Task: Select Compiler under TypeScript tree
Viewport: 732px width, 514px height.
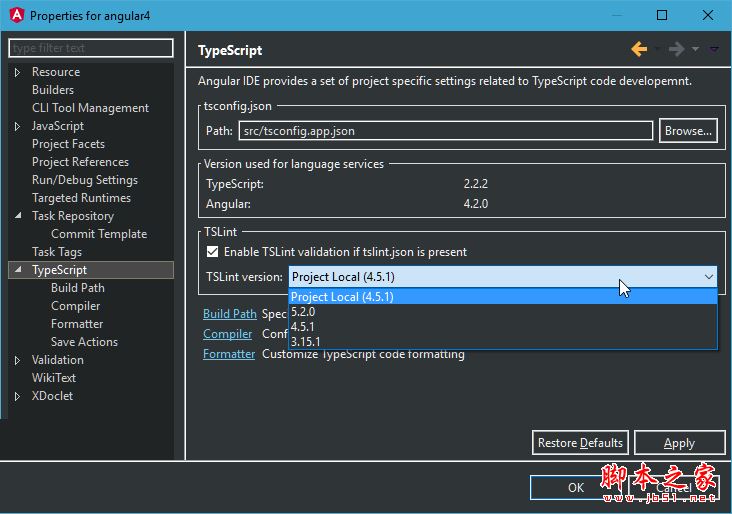Action: [x=75, y=306]
